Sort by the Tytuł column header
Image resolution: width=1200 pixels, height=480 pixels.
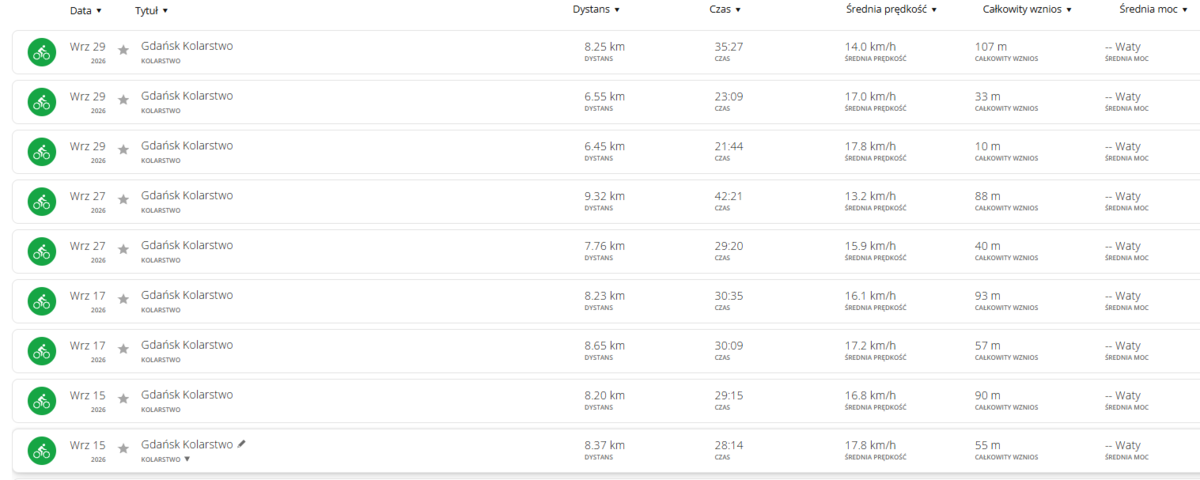point(151,10)
